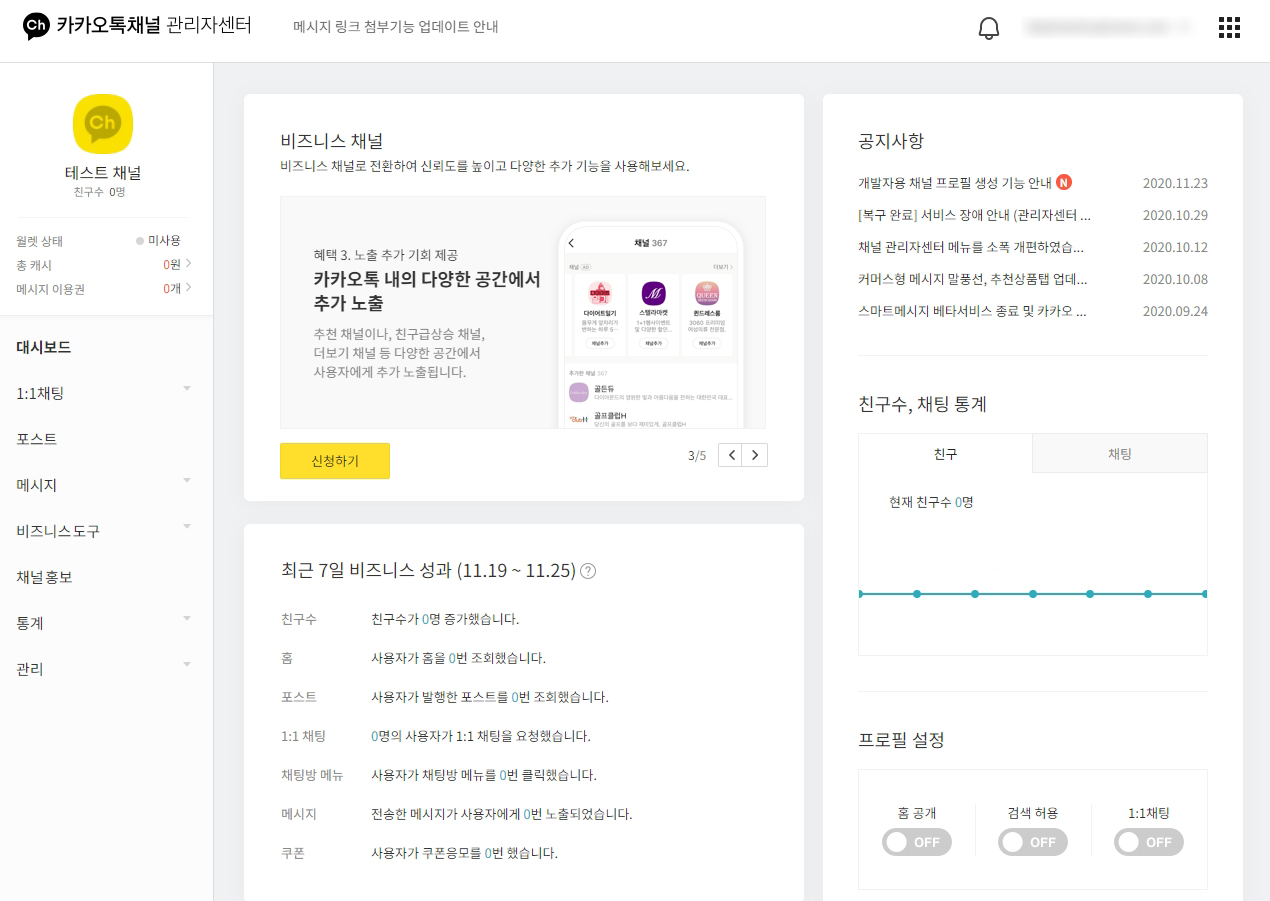The width and height of the screenshot is (1270, 901).
Task: Toggle 1:1채팅 profile switch
Action: pos(1149,842)
